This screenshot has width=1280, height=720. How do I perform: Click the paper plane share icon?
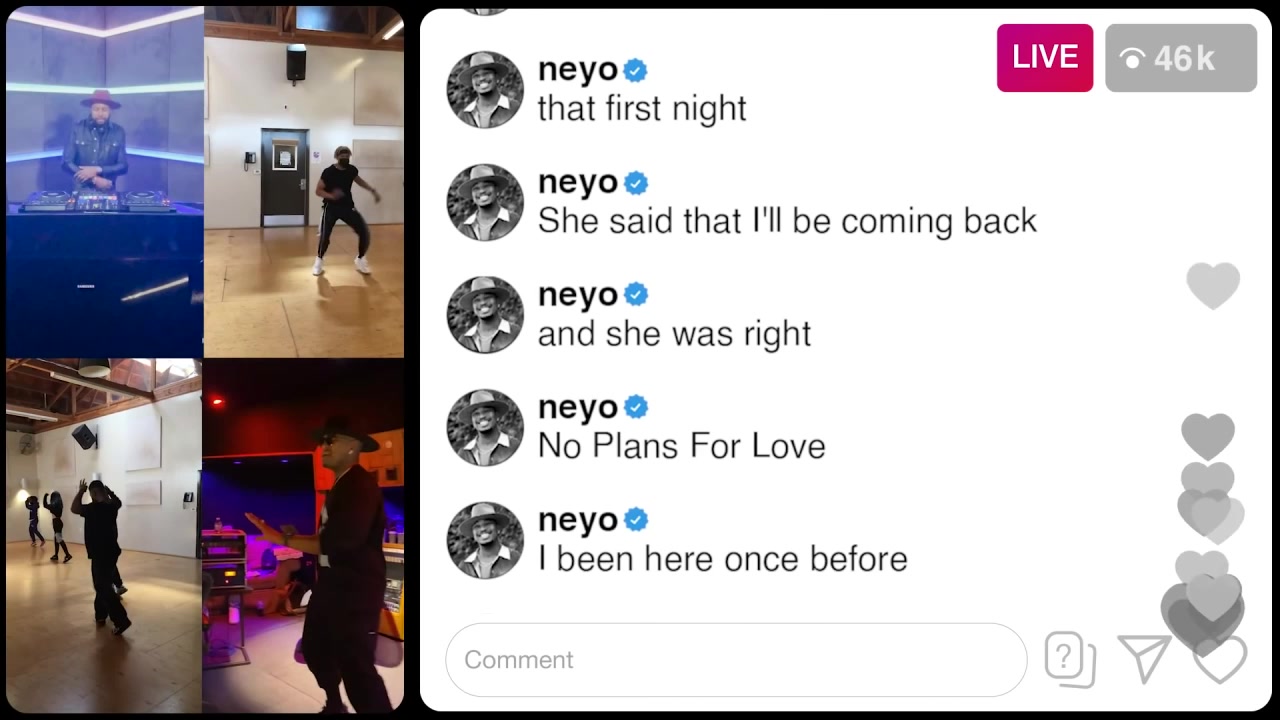click(1144, 659)
